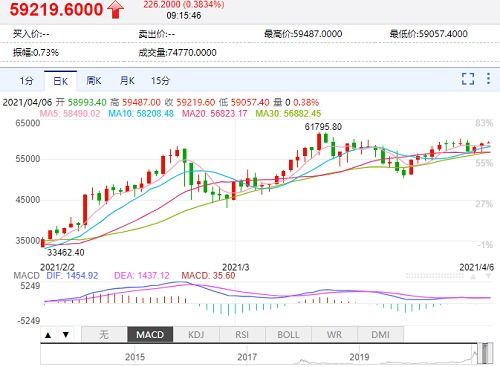The width and height of the screenshot is (500, 367).
Task: Open the fullscreen chart icon
Action: pos(468,79)
